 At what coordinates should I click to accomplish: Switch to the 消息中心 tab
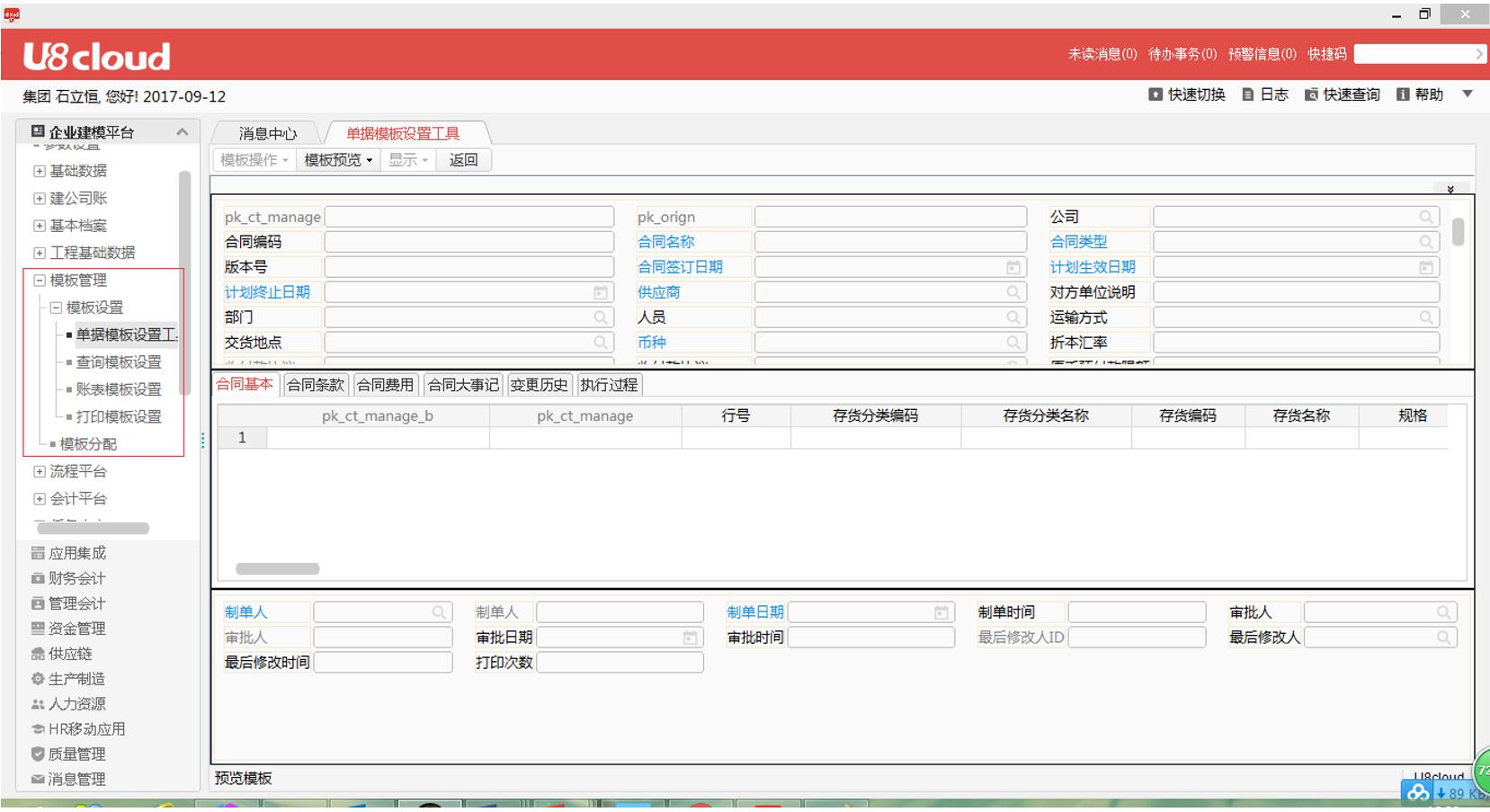click(268, 133)
